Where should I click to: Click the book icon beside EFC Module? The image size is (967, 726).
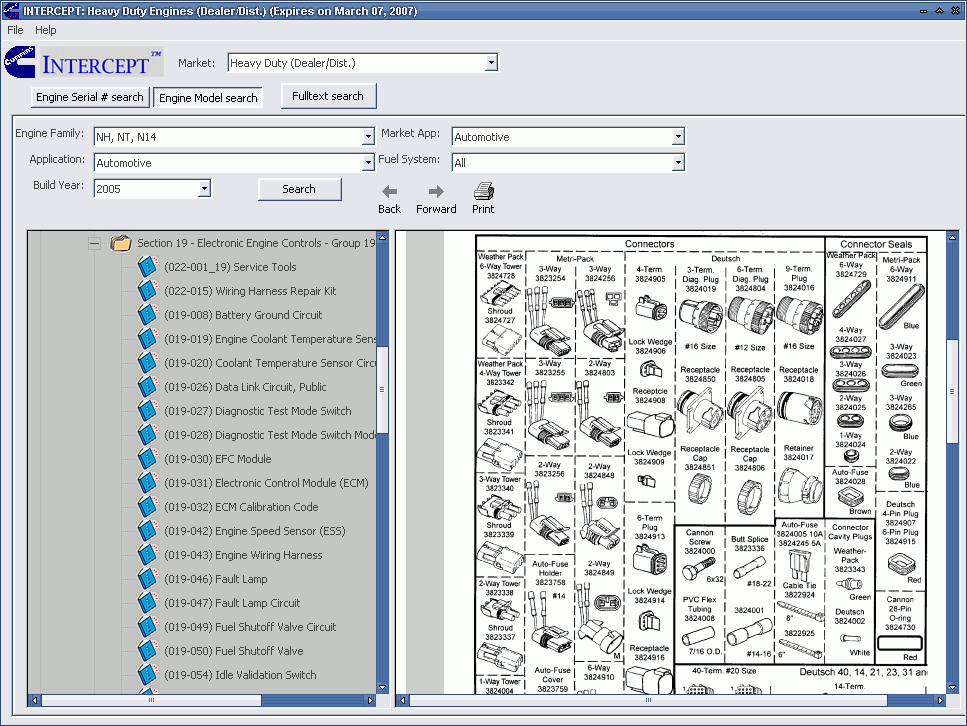148,459
